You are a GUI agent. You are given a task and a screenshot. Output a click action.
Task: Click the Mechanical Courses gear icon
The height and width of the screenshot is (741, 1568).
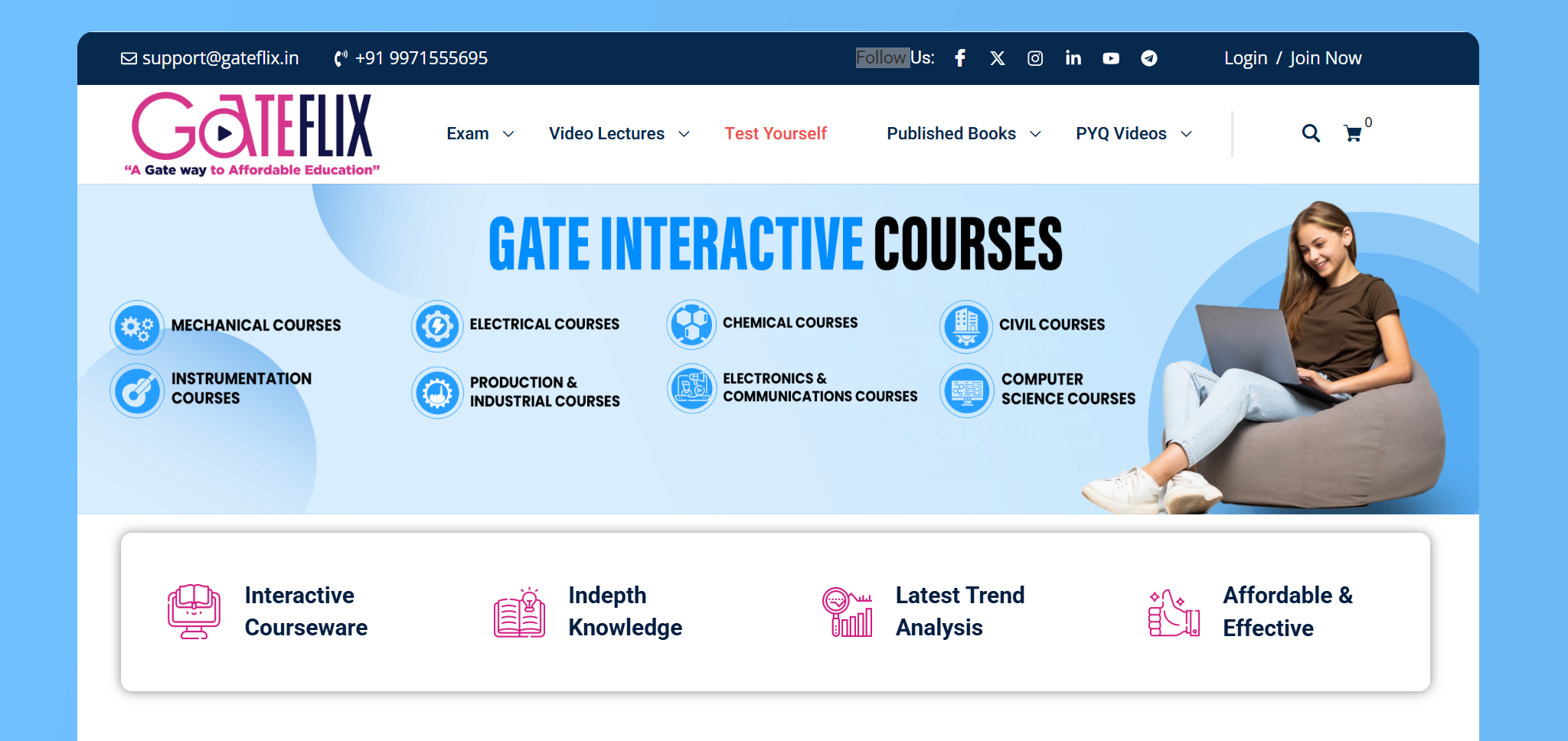tap(137, 328)
